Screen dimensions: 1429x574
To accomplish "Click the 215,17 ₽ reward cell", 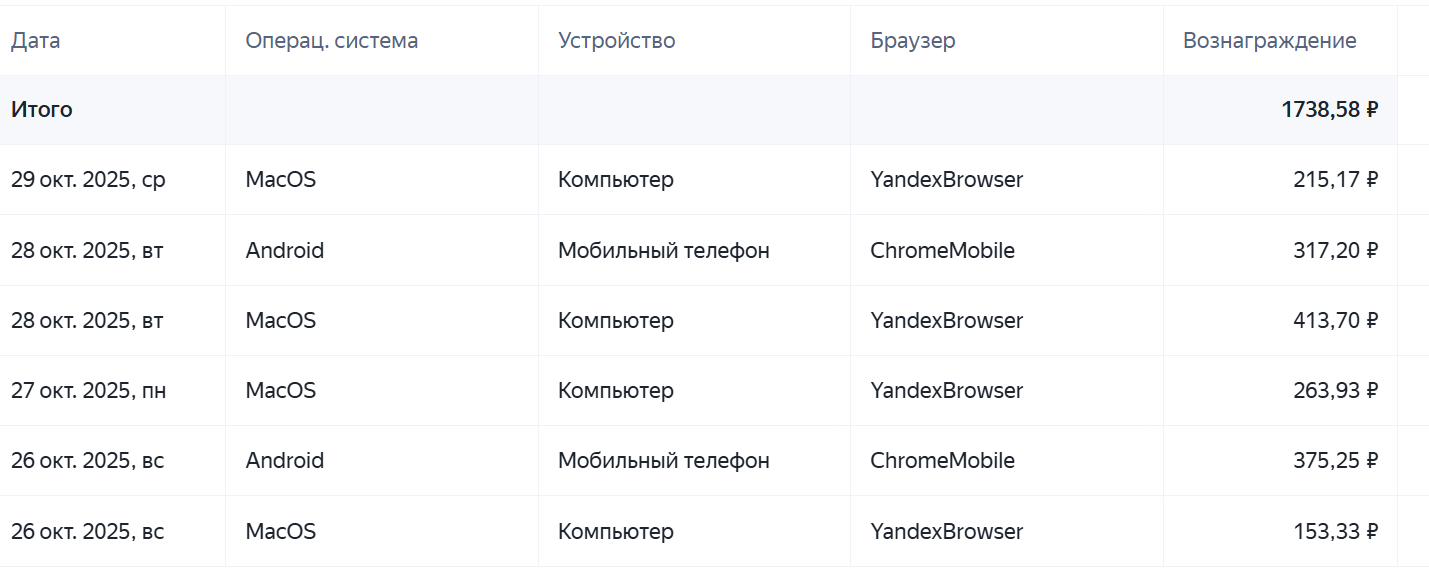I will point(1335,180).
